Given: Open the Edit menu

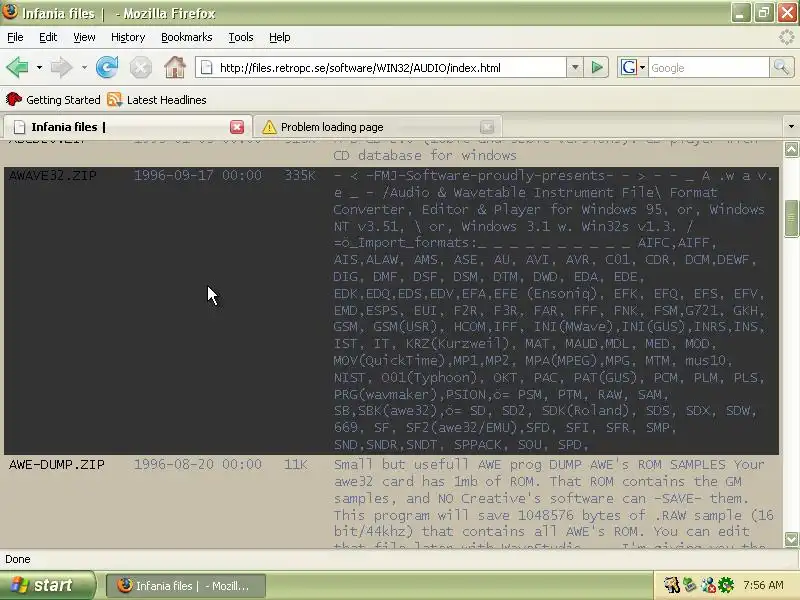Looking at the screenshot, I should 48,37.
